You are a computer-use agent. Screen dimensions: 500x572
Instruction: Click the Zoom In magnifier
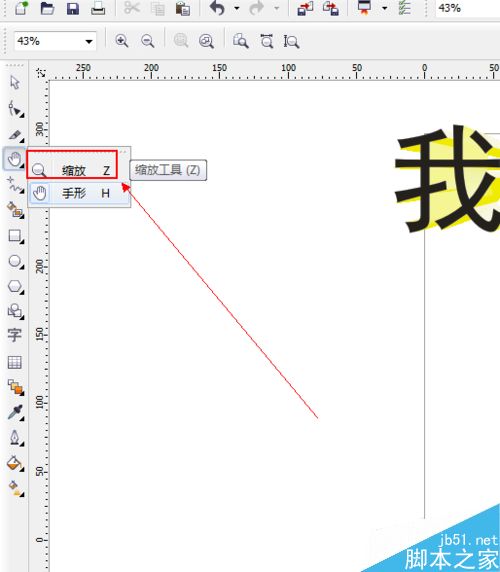pos(121,41)
